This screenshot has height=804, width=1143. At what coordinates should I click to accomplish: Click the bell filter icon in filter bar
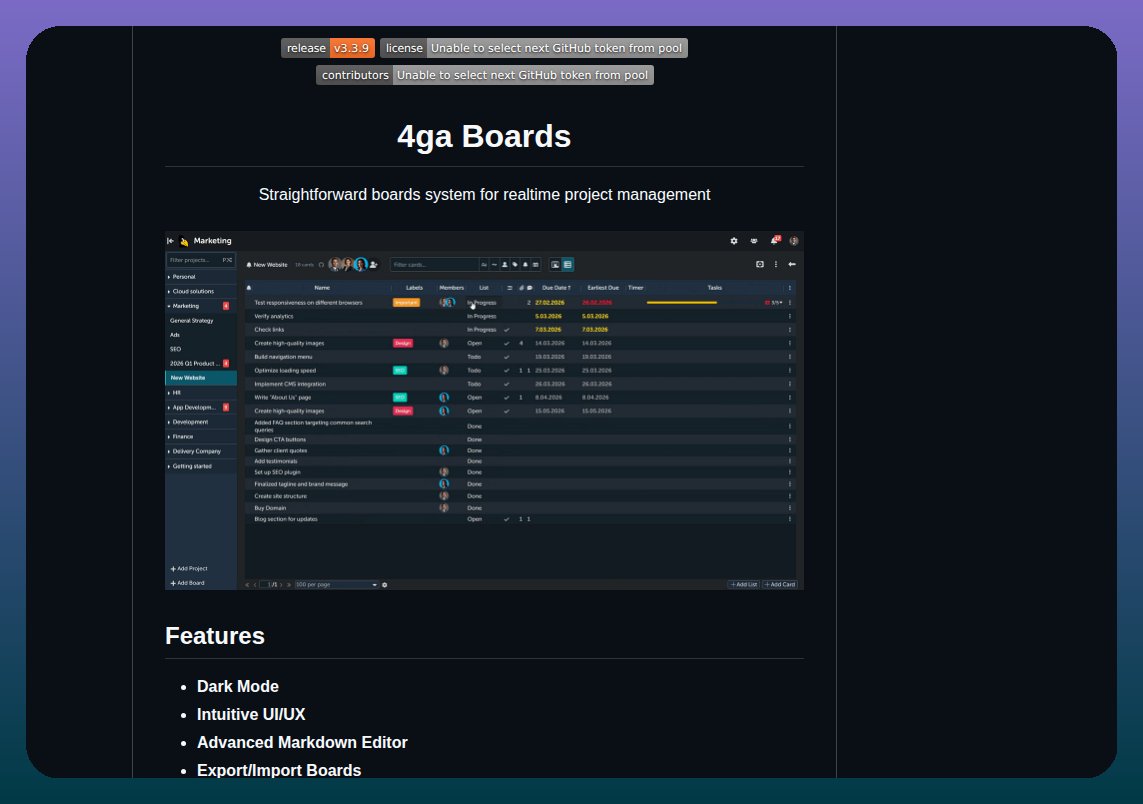pos(525,265)
